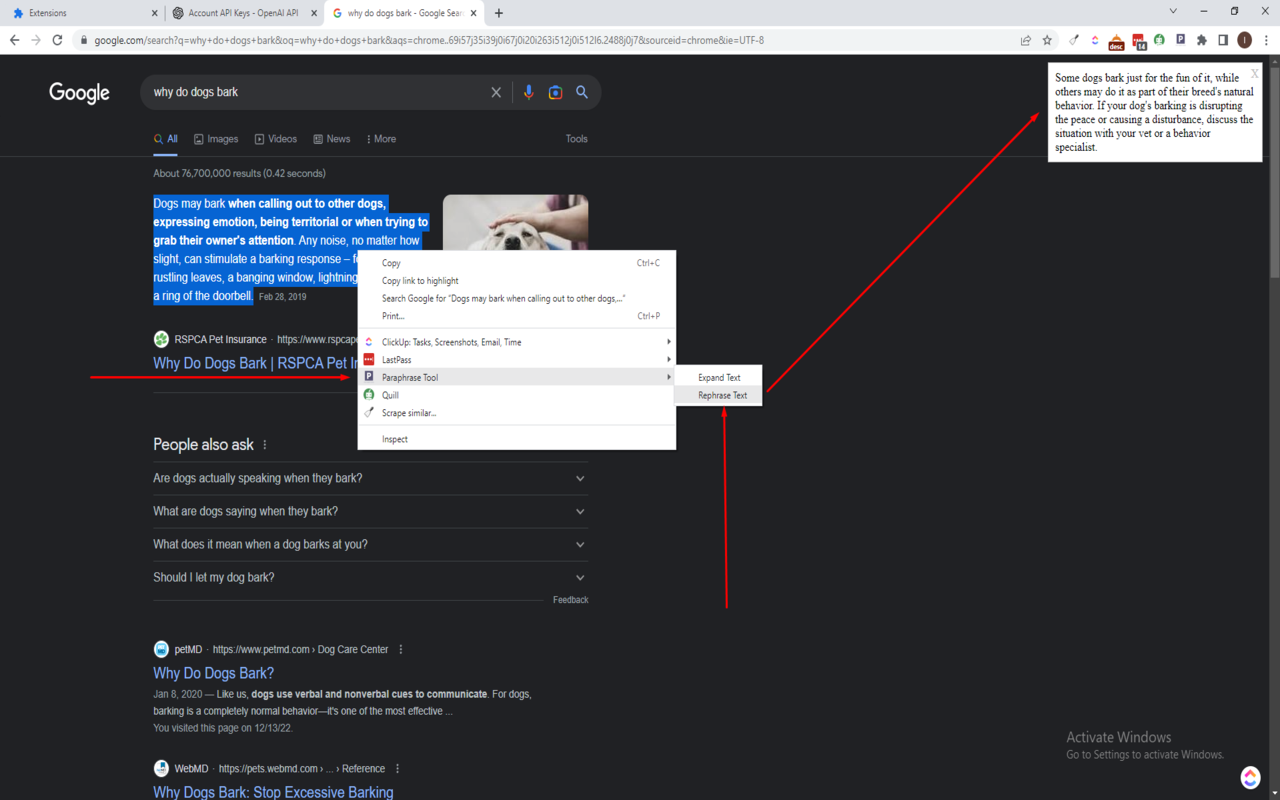Viewport: 1280px width, 800px height.
Task: Open the Quill green robot extension icon
Action: coord(1159,40)
